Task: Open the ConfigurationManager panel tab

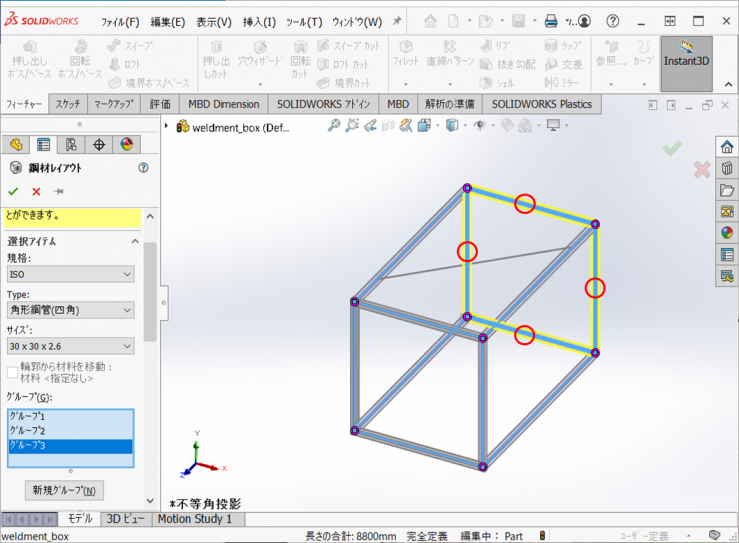Action: coord(71,145)
